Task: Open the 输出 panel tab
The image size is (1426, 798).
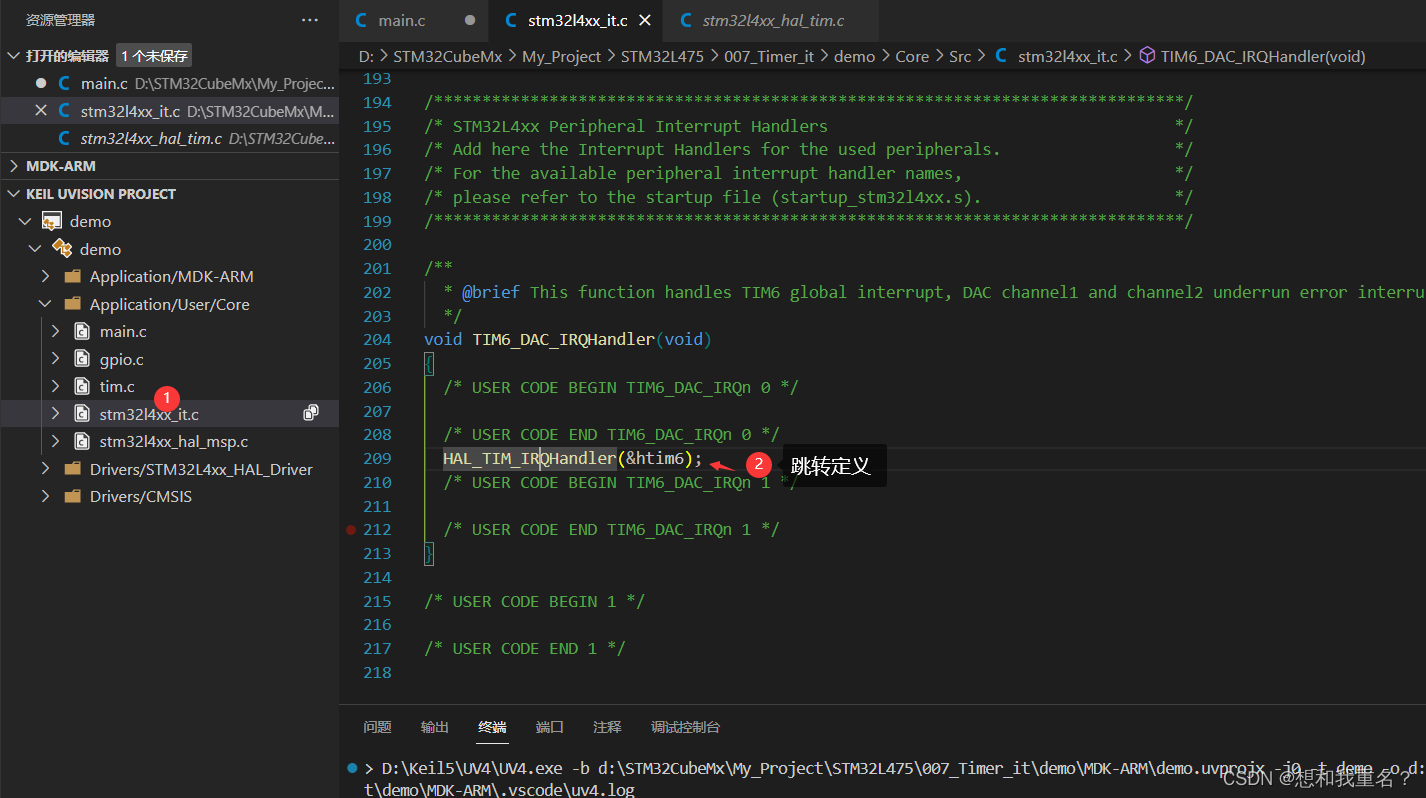Action: (x=435, y=727)
